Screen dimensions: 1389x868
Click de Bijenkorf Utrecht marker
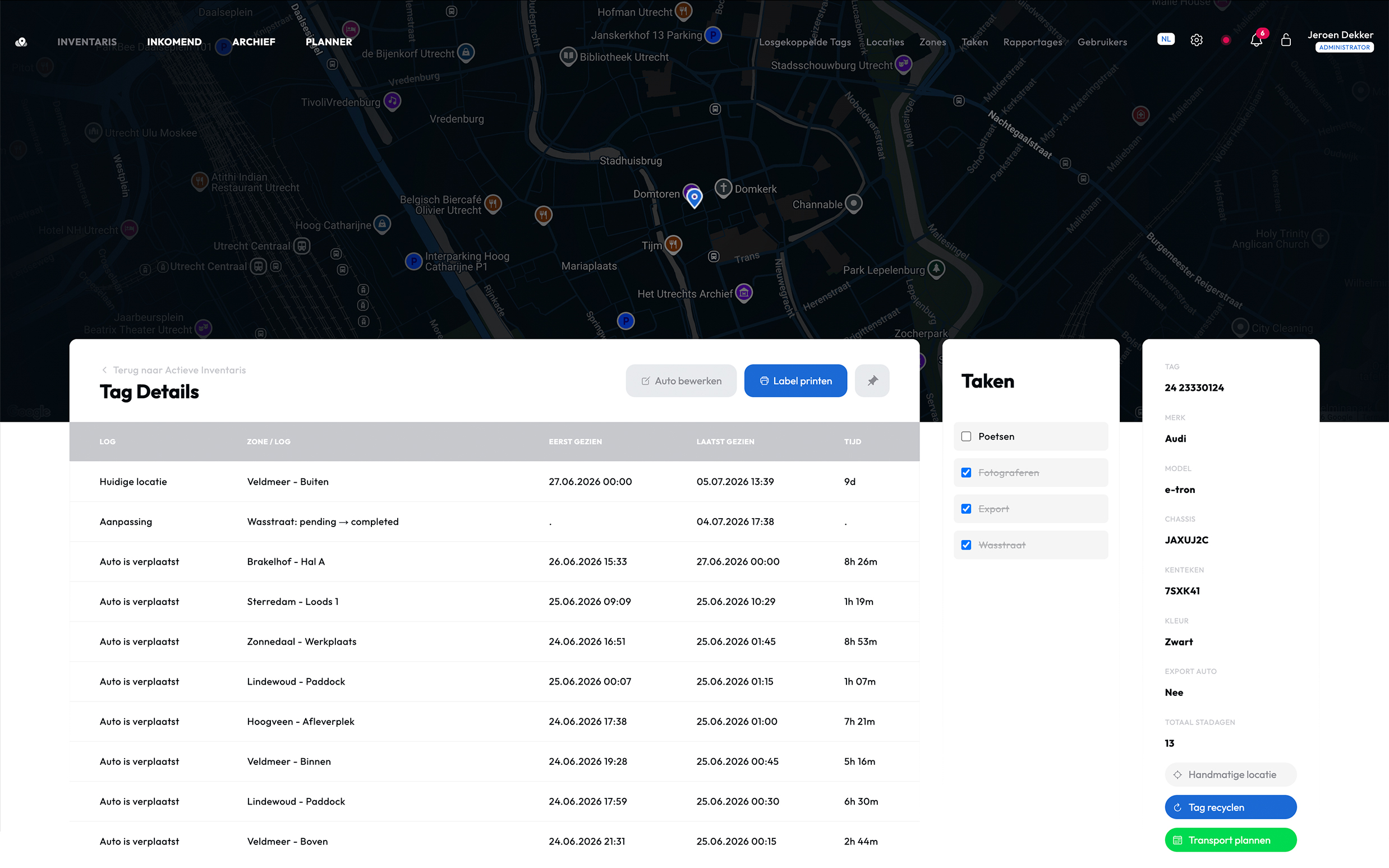[466, 53]
